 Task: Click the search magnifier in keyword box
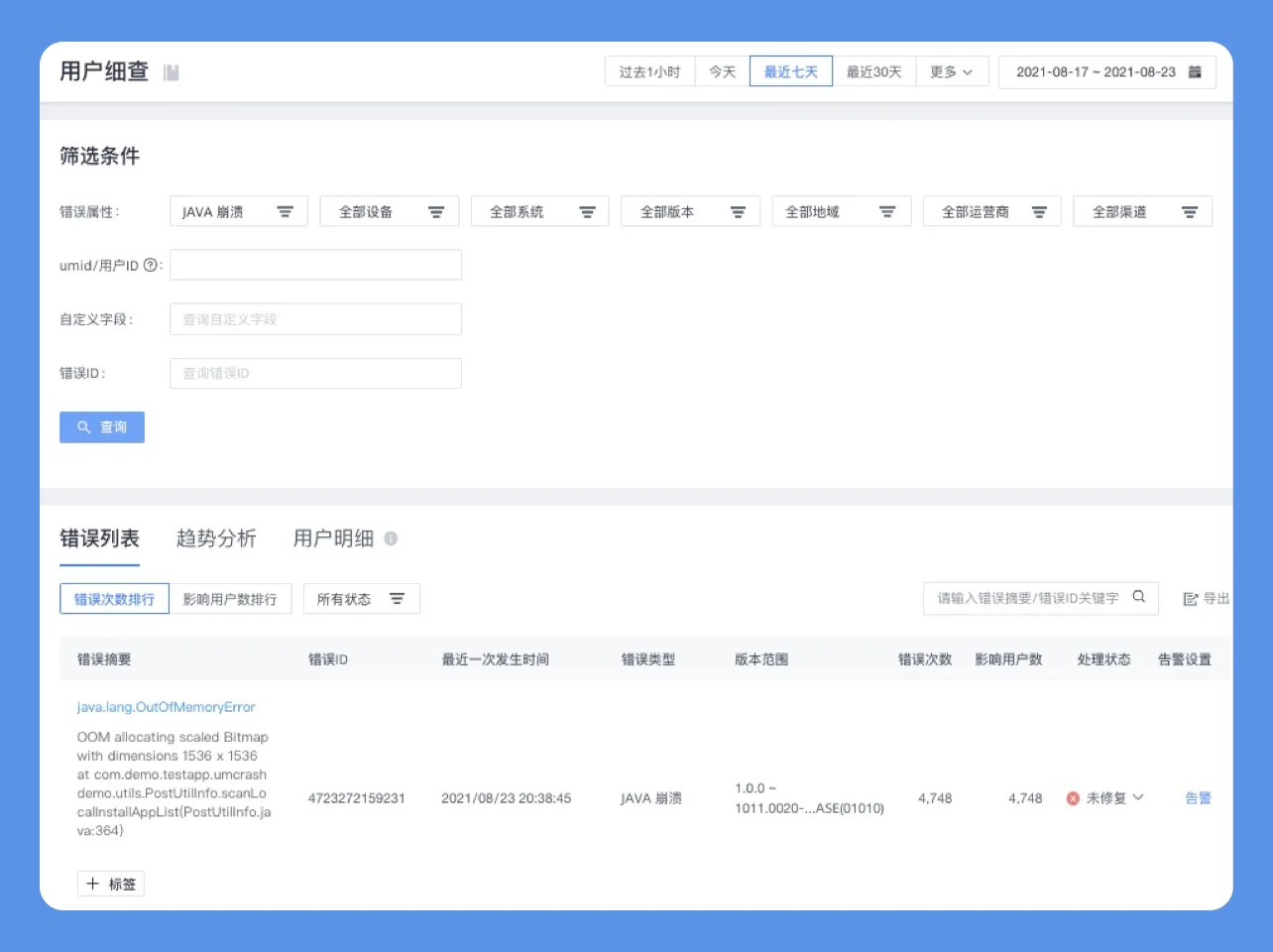[x=1139, y=597]
